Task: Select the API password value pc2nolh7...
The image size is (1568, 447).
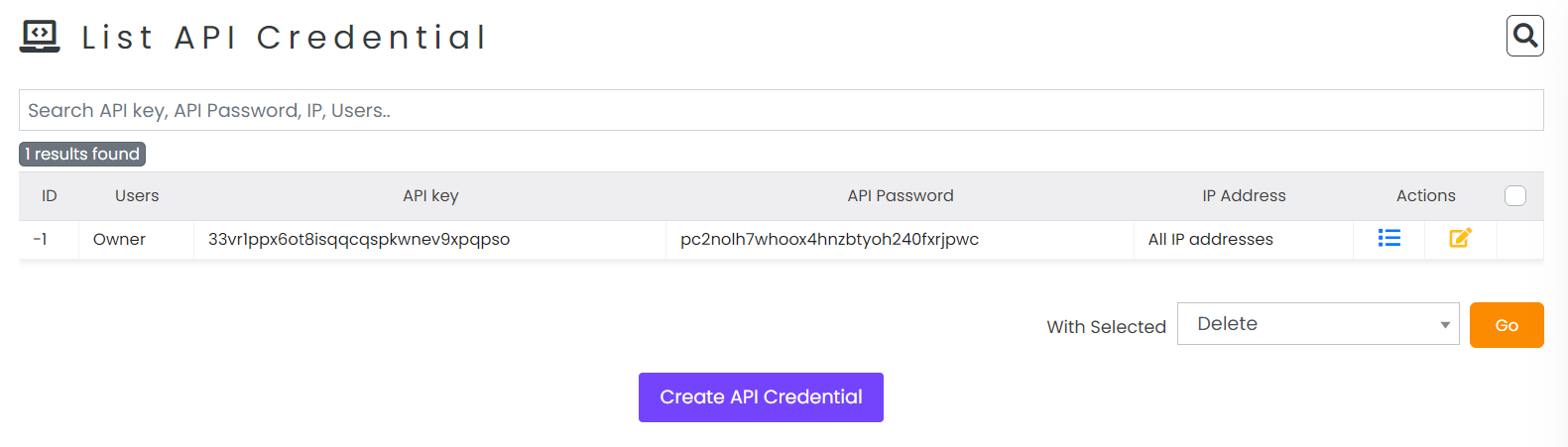Action: [829, 240]
